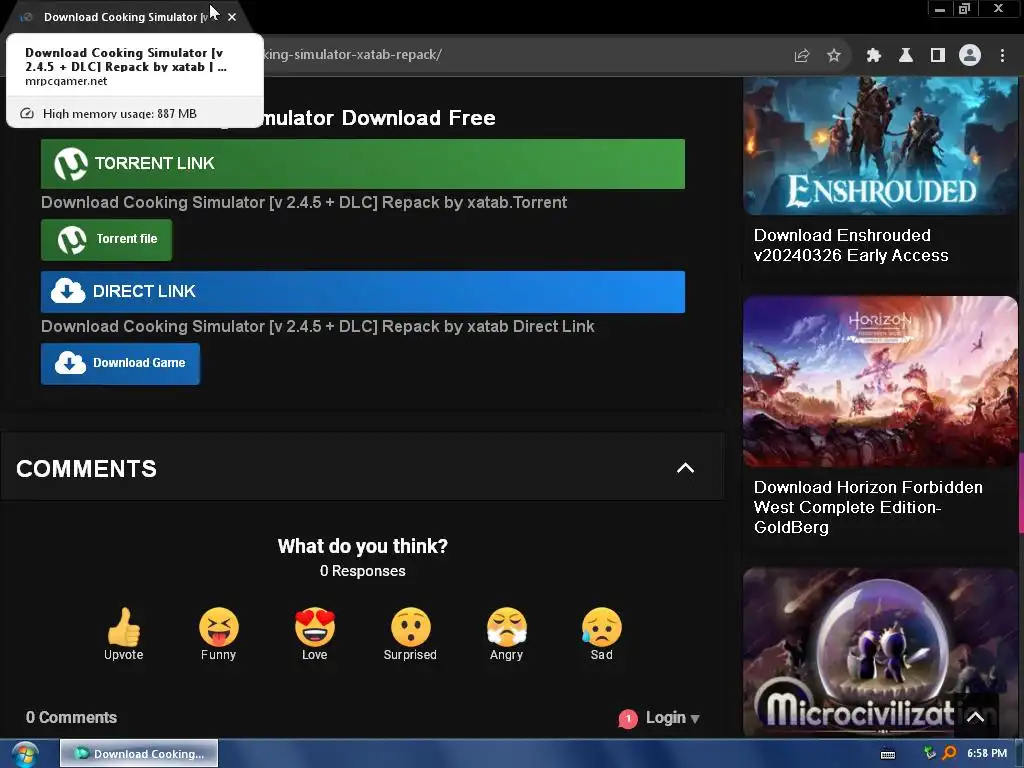Click the red notification badge beside Login
Image resolution: width=1024 pixels, height=768 pixels.
[x=628, y=718]
